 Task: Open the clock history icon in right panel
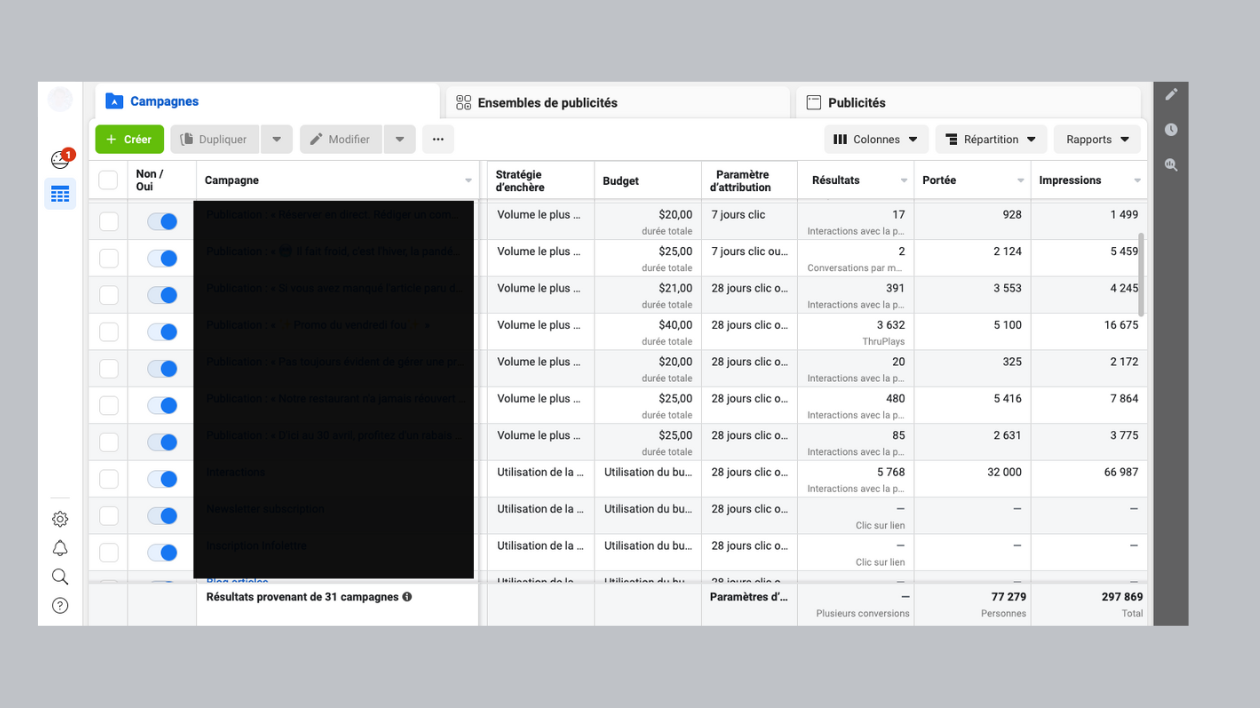pos(1171,129)
